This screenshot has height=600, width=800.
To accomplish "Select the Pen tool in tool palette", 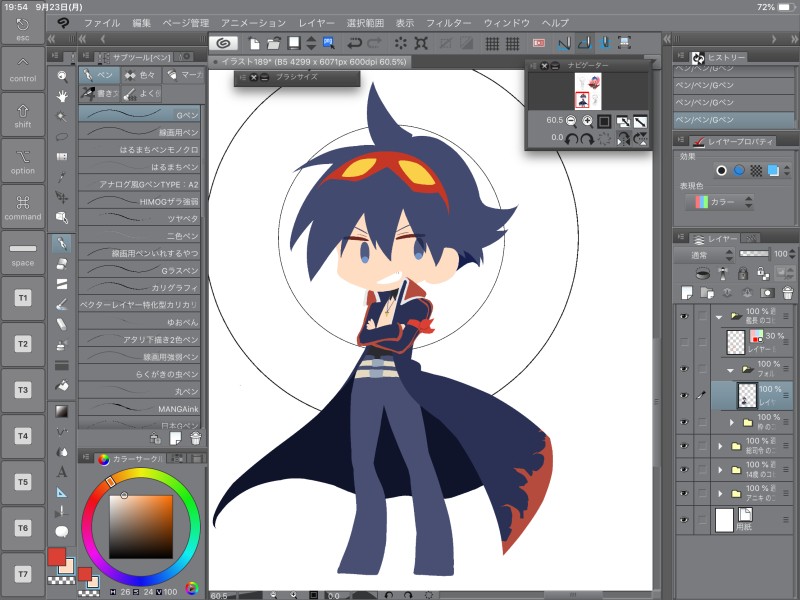I will click(62, 243).
